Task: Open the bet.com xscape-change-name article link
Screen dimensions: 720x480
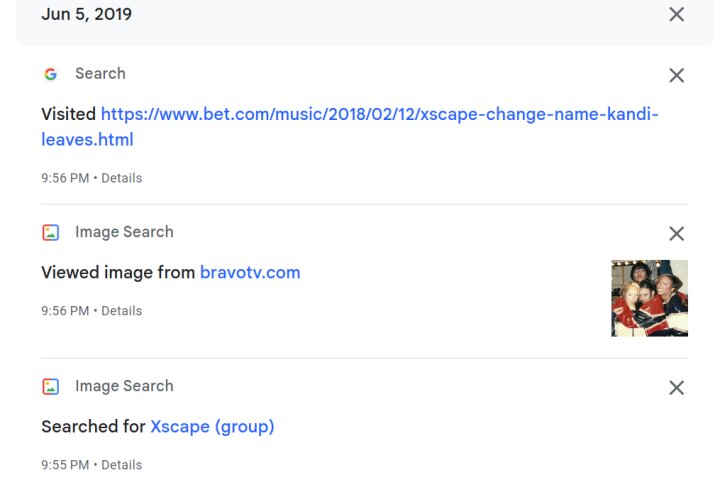Action: coord(350,126)
